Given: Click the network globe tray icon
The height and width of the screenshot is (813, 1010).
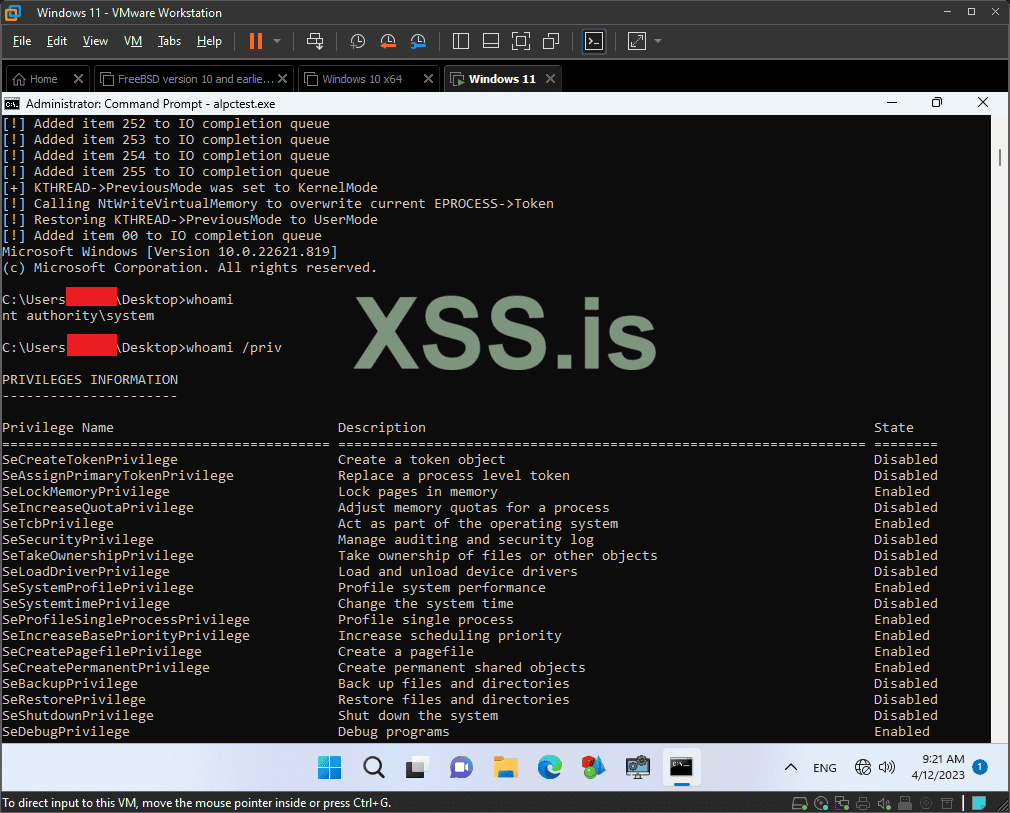Looking at the screenshot, I should [863, 767].
